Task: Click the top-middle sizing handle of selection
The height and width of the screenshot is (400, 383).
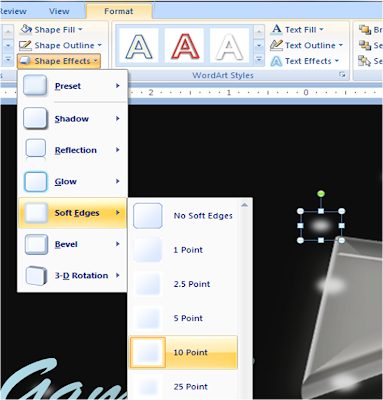Action: click(x=321, y=211)
